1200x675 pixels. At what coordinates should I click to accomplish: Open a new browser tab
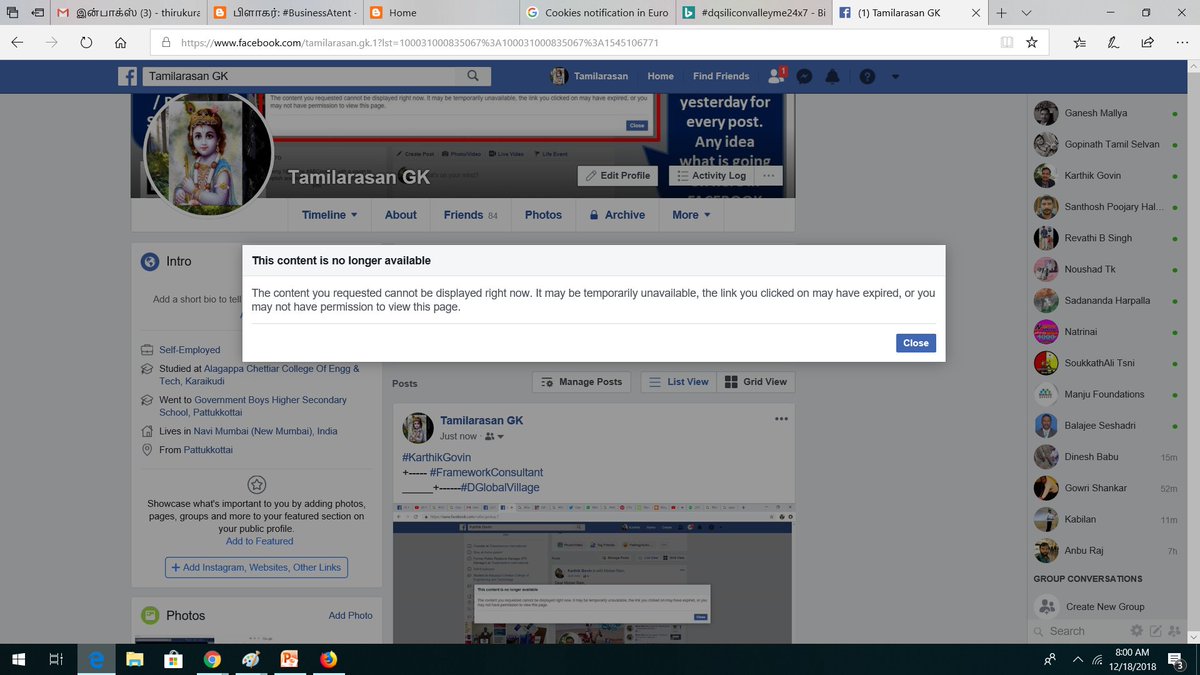[1000, 13]
